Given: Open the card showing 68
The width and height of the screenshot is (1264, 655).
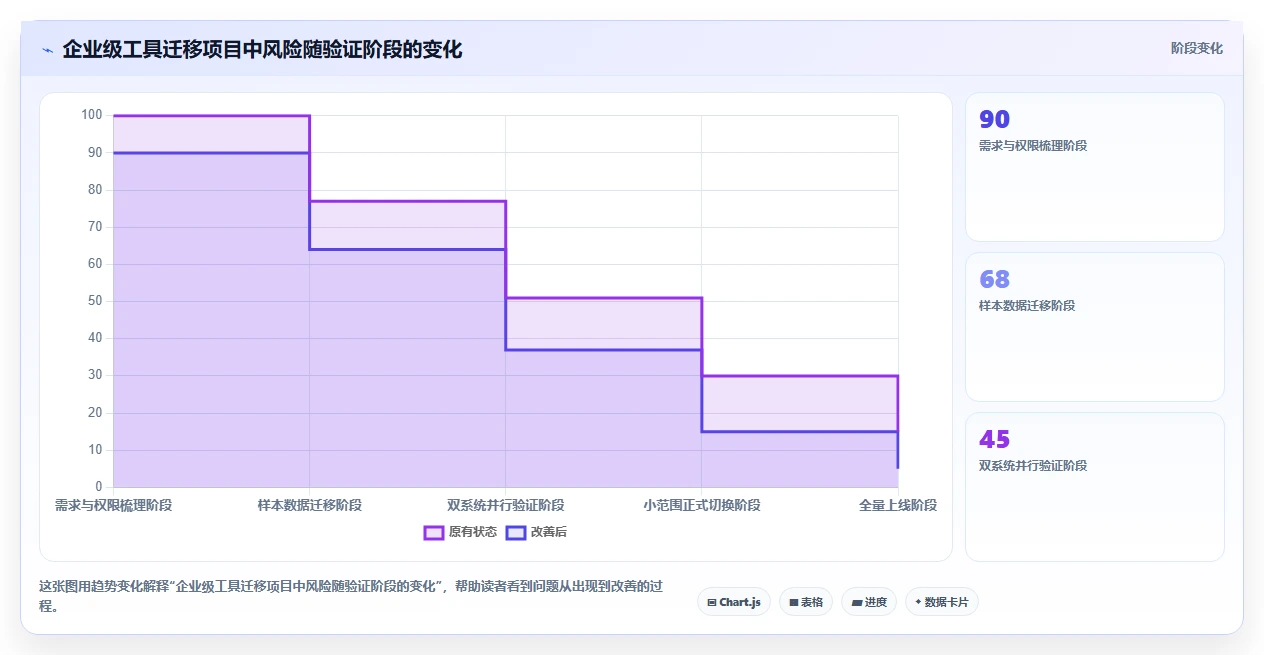Looking at the screenshot, I should pos(1094,327).
